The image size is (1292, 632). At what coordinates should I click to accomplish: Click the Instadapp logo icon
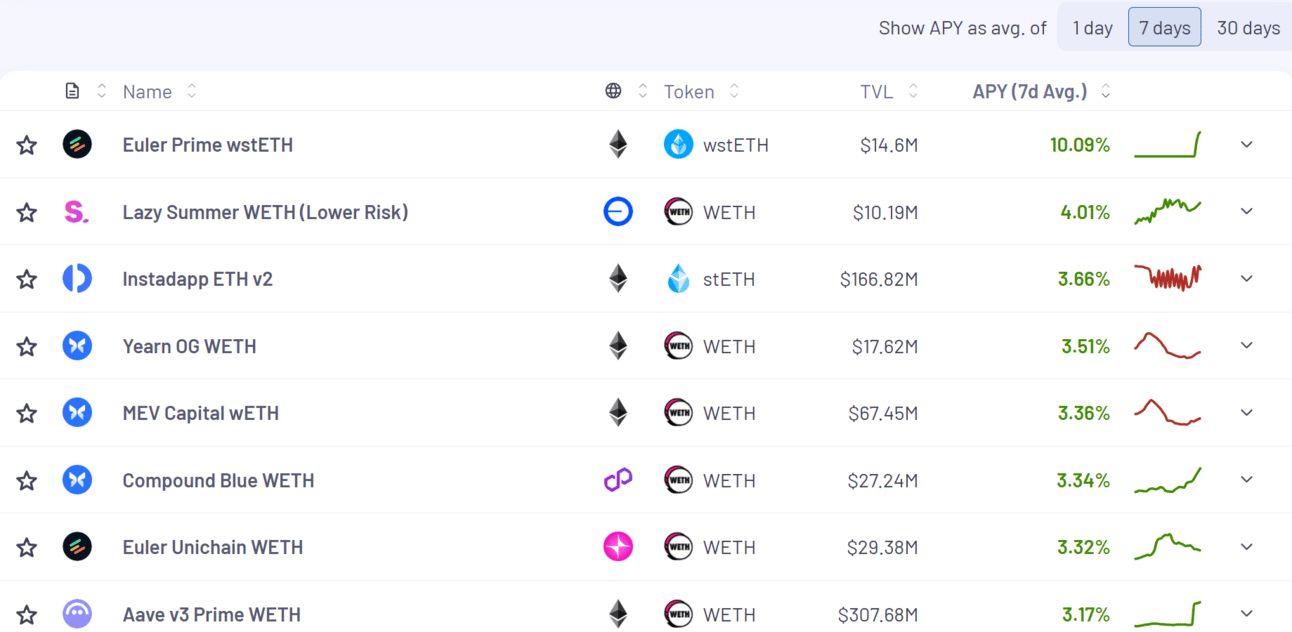coord(77,279)
